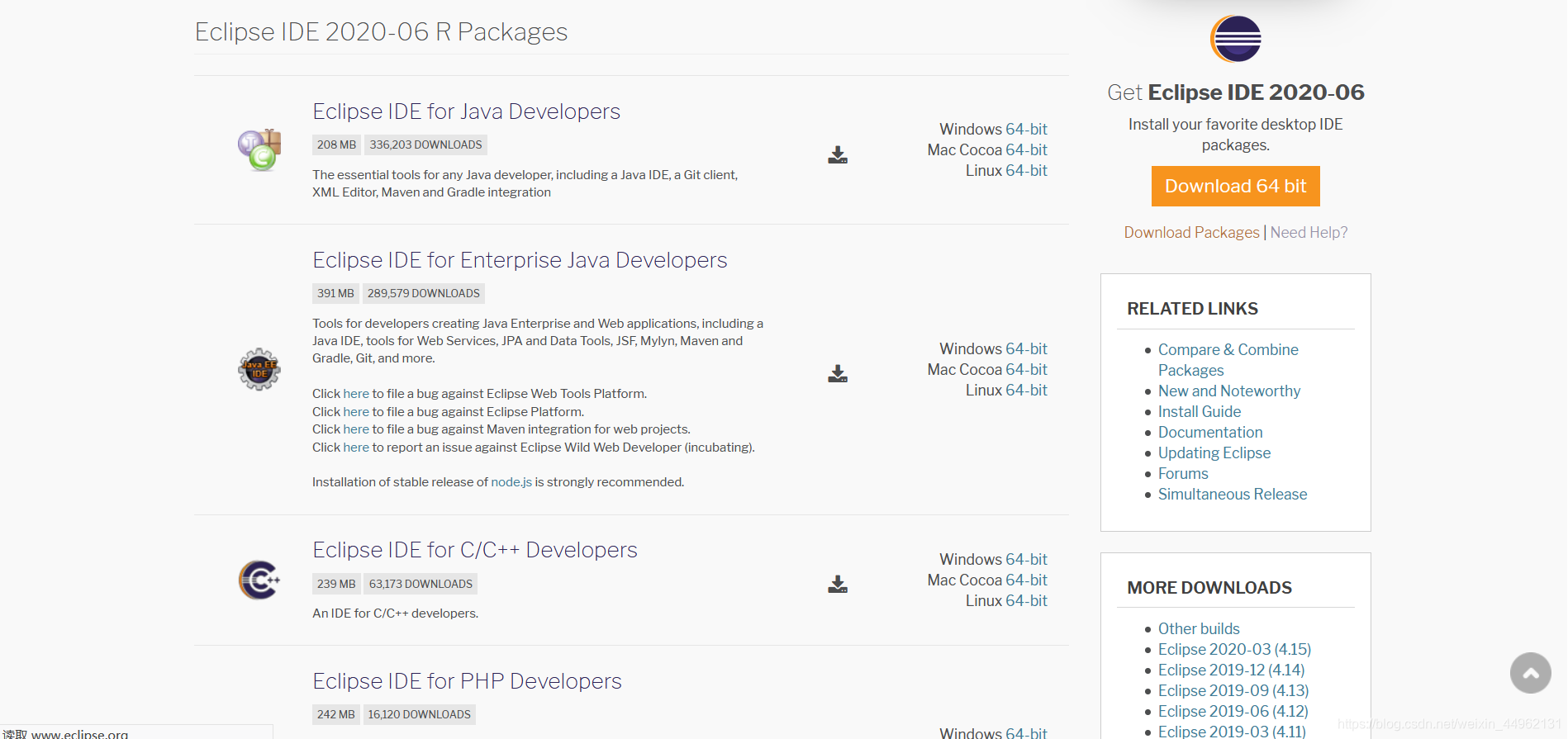Image resolution: width=1568 pixels, height=739 pixels.
Task: Click the 239 MB size badge
Action: [336, 584]
